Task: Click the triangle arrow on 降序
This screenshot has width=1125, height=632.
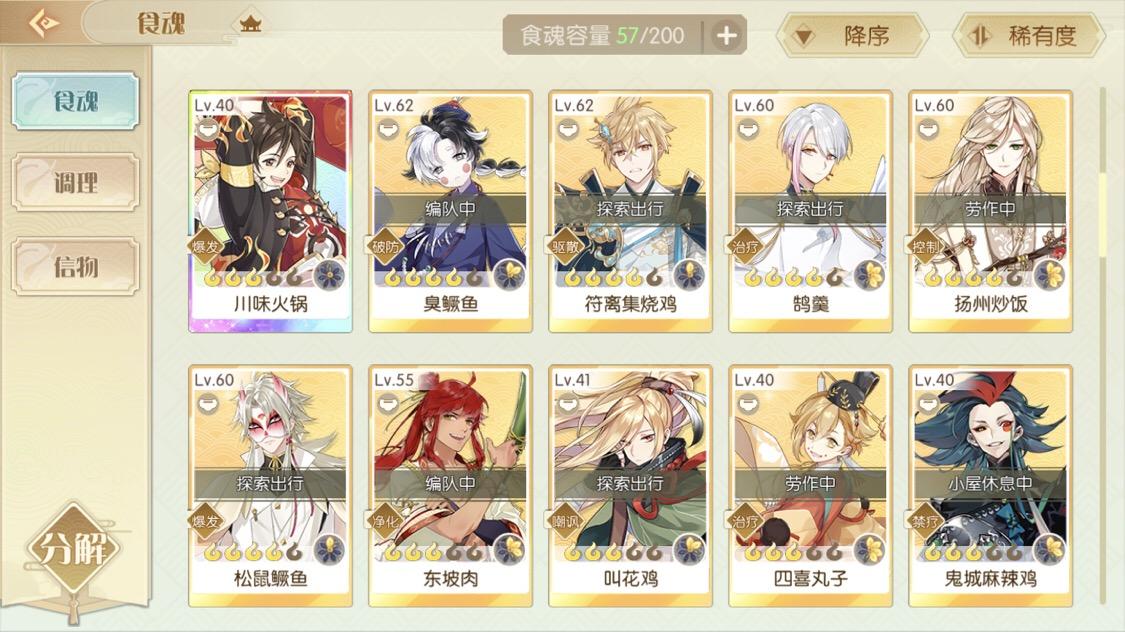Action: click(x=804, y=37)
